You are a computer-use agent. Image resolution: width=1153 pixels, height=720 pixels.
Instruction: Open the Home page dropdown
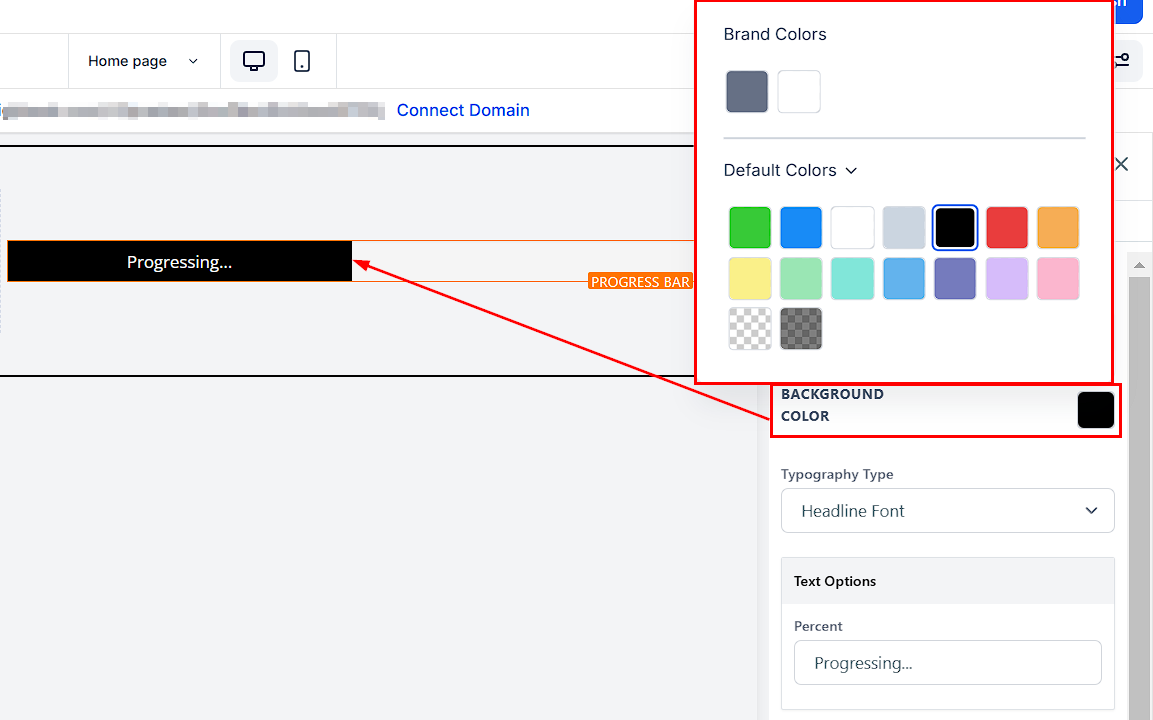coord(143,61)
